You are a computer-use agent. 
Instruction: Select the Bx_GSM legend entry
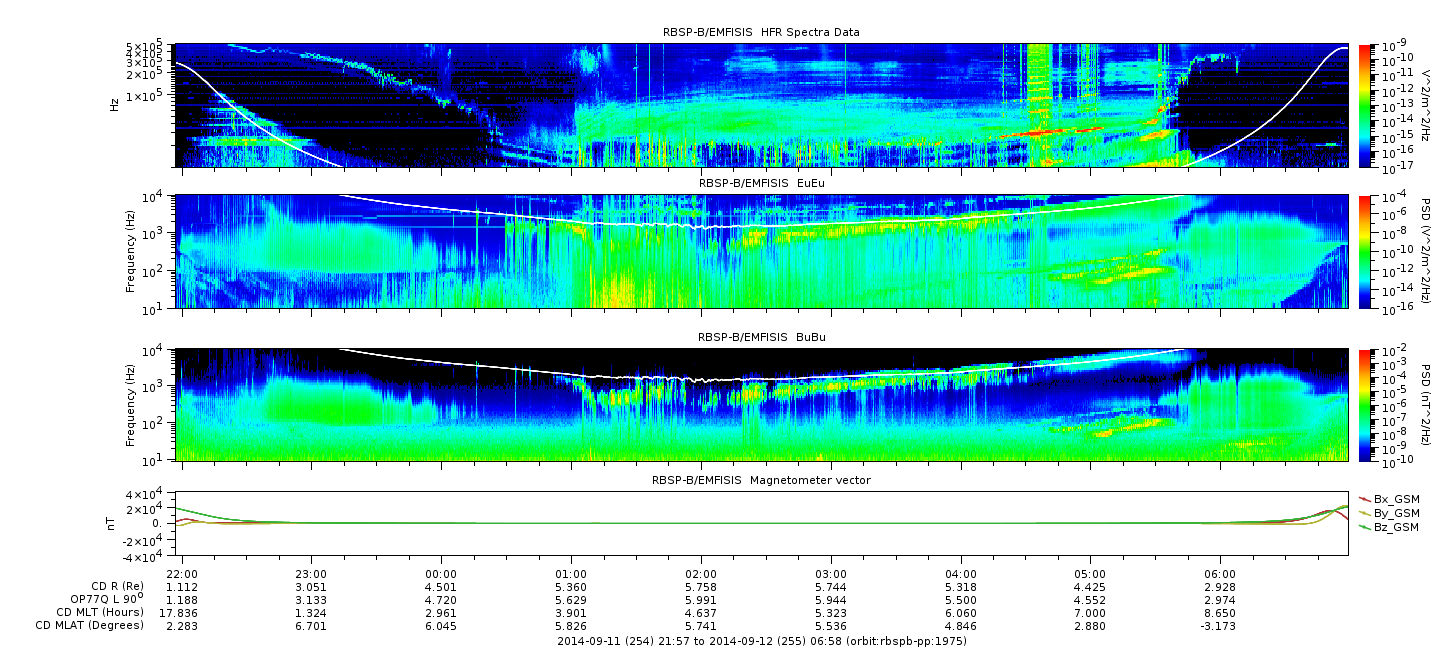1395,499
